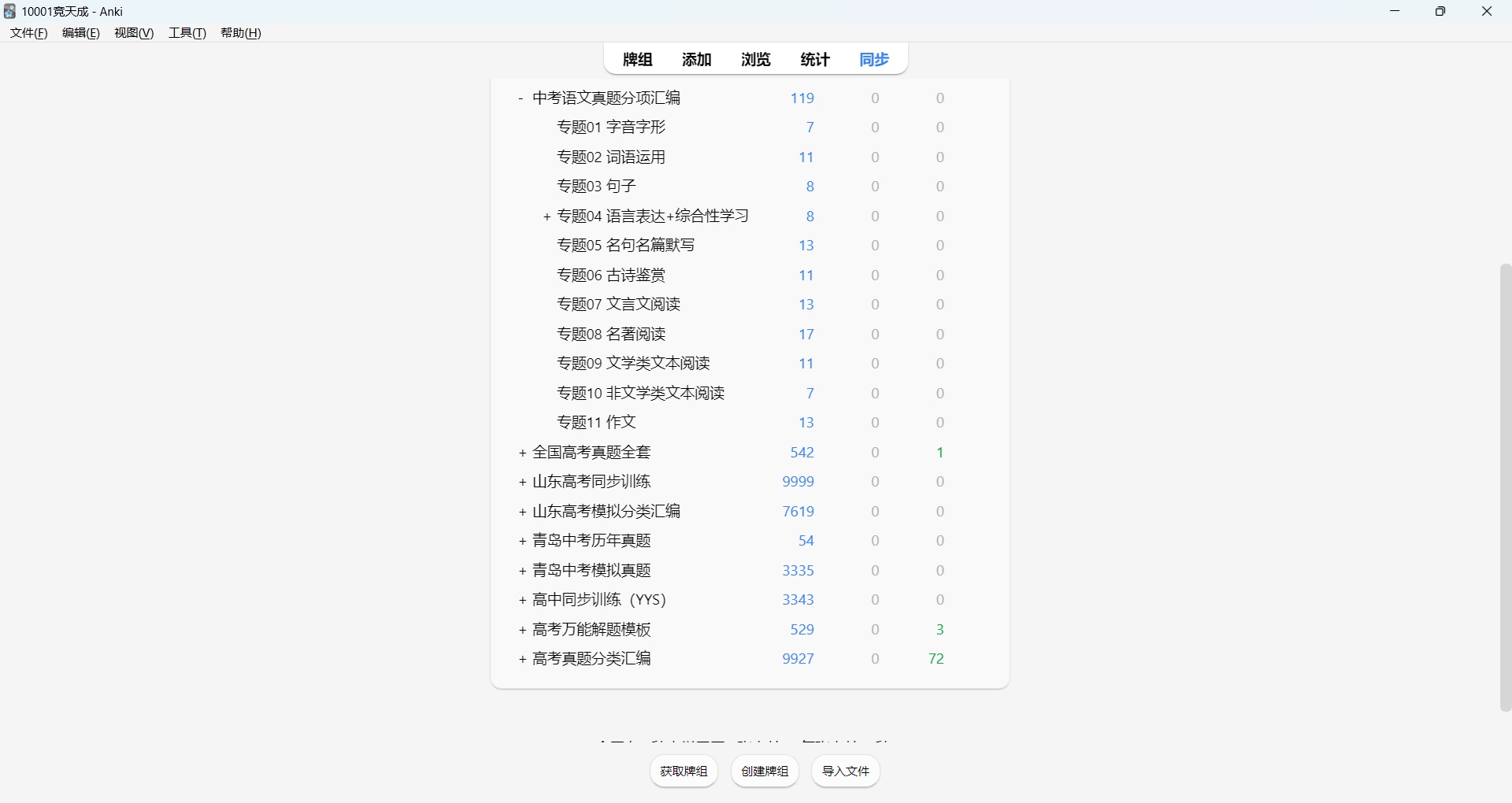Click the 创建牌组 button

765,772
